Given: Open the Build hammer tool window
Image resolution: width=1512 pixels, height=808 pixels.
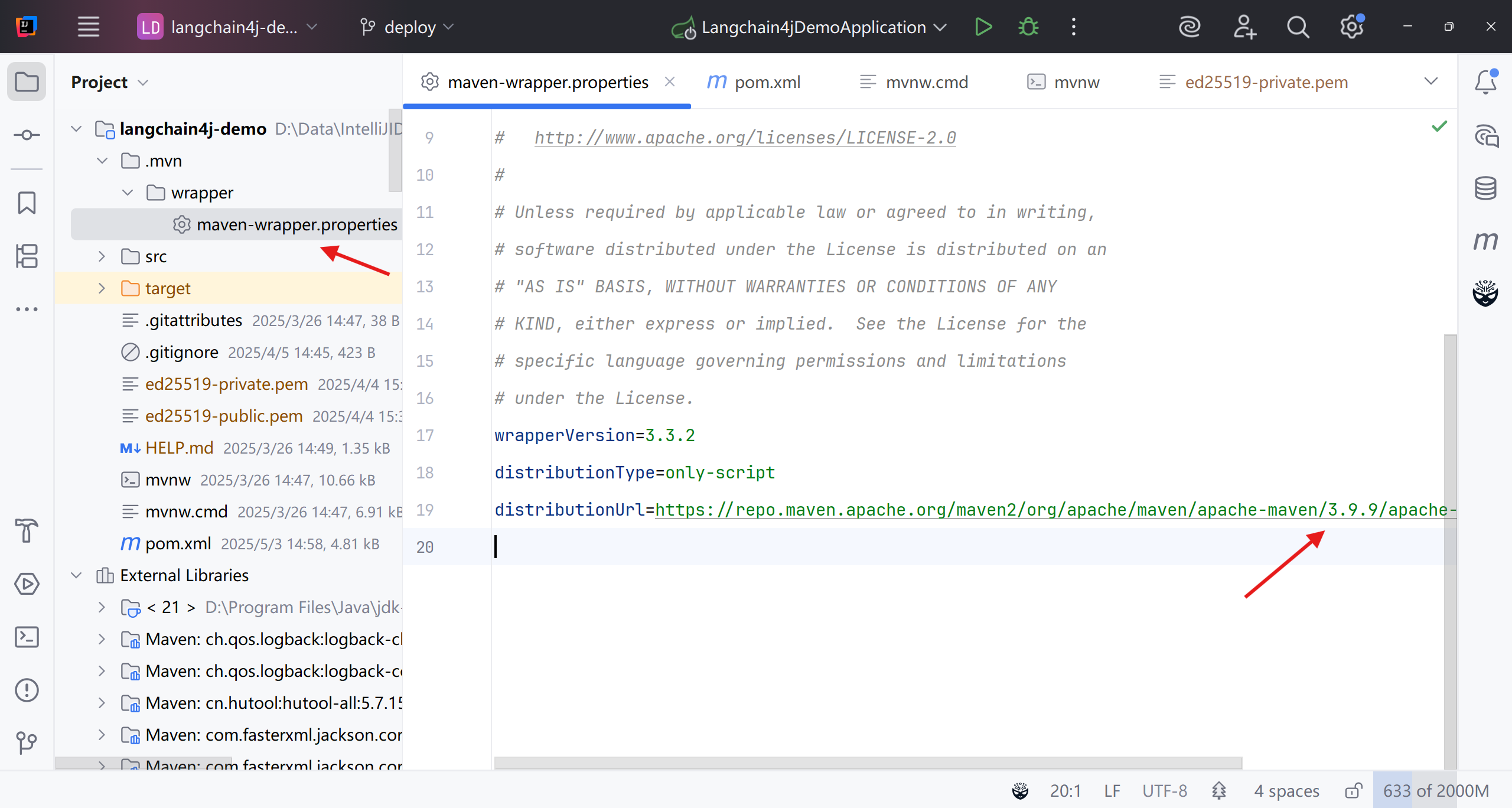Looking at the screenshot, I should tap(27, 530).
